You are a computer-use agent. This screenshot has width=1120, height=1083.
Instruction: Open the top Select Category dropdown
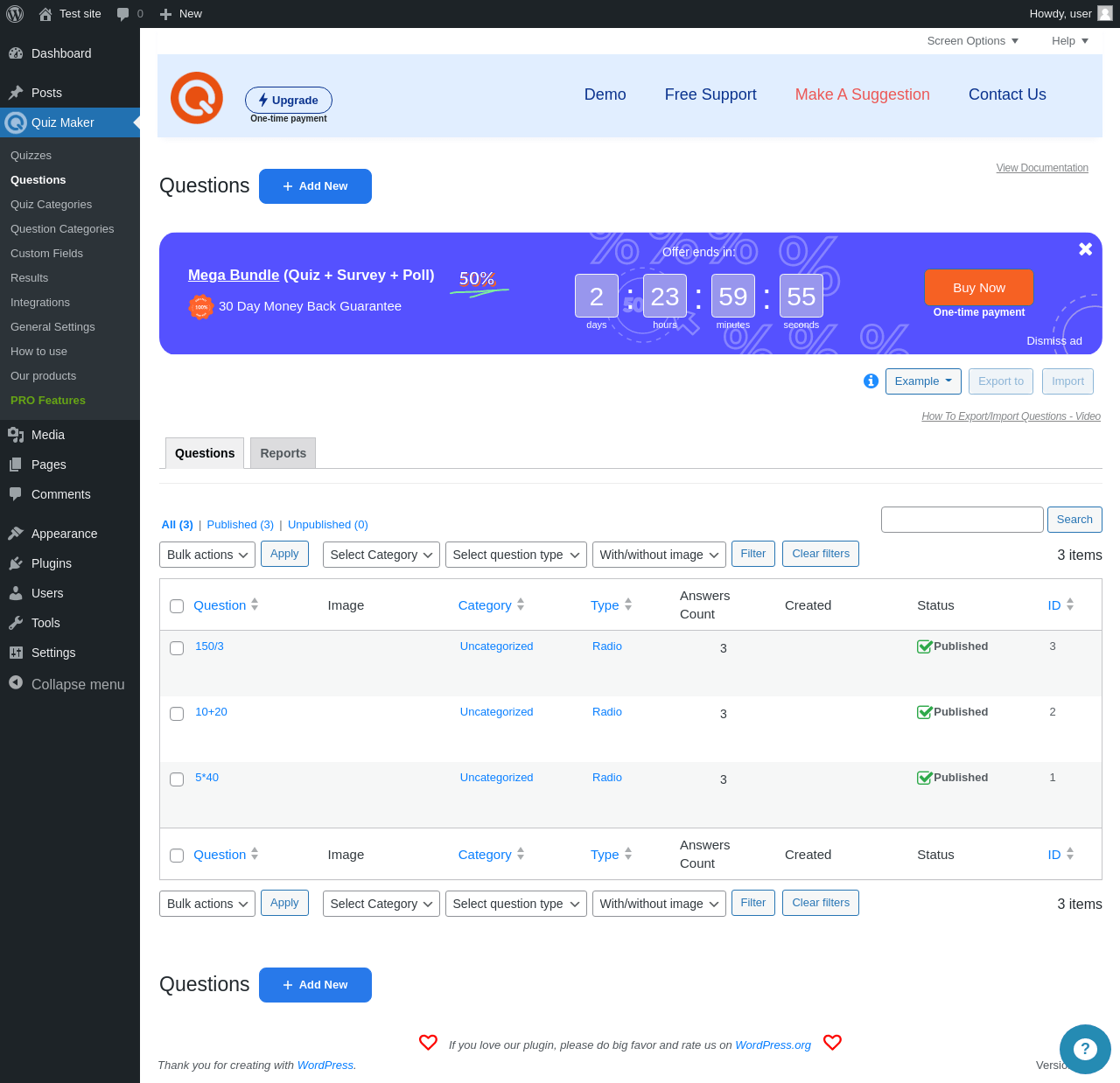coord(381,555)
